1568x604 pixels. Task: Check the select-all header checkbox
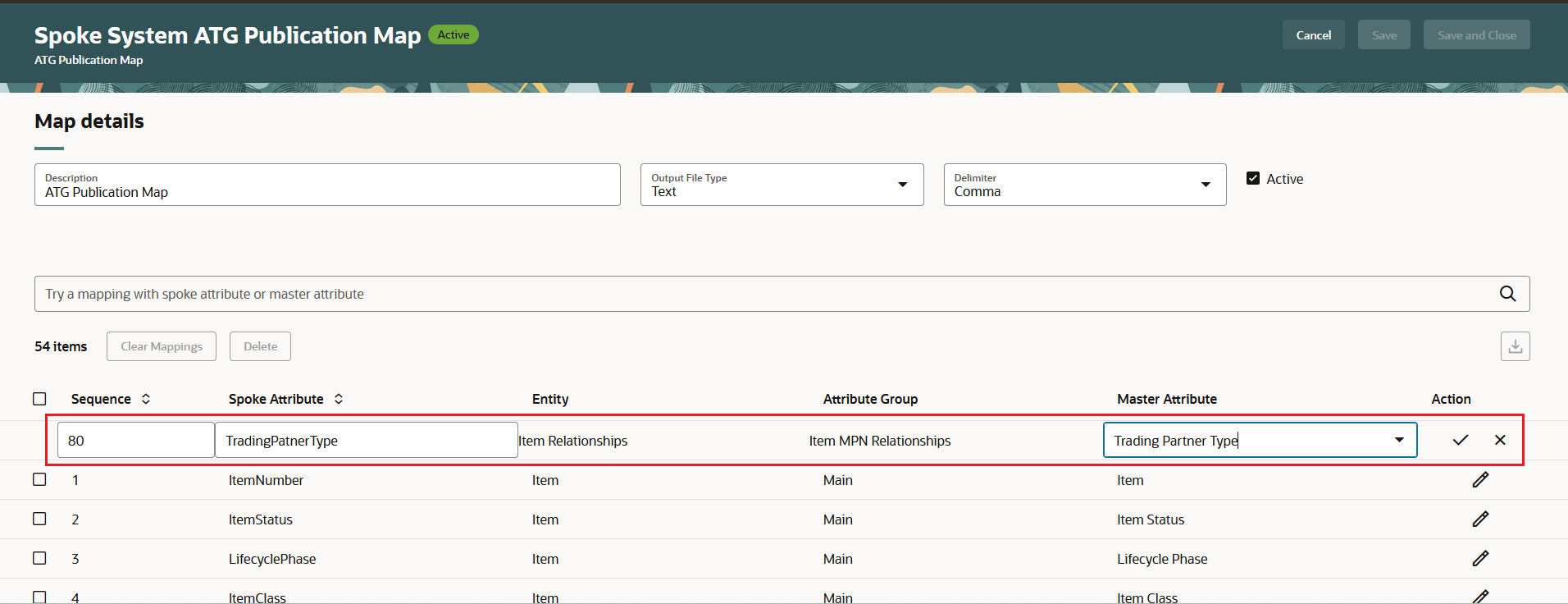pos(39,399)
